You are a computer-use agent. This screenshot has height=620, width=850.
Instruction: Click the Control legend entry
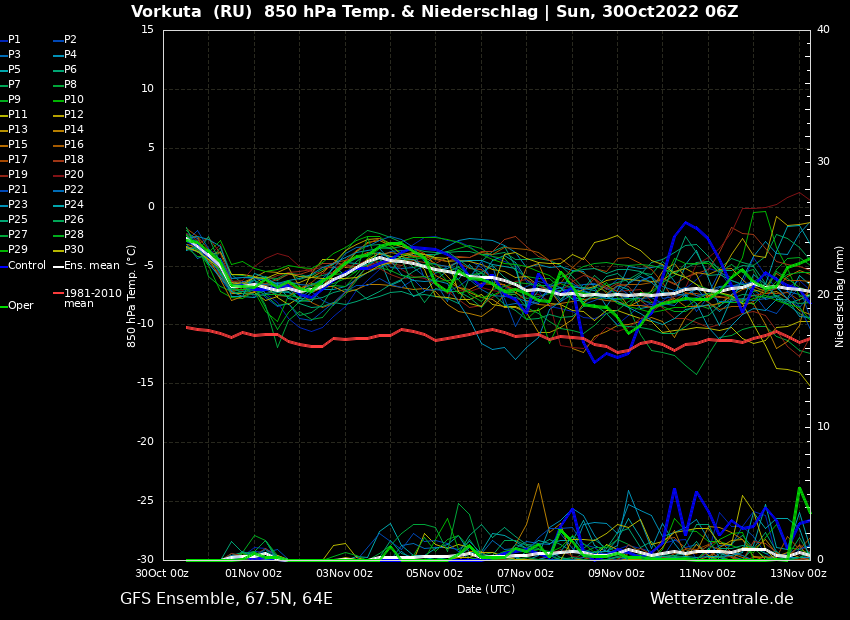pos(26,266)
